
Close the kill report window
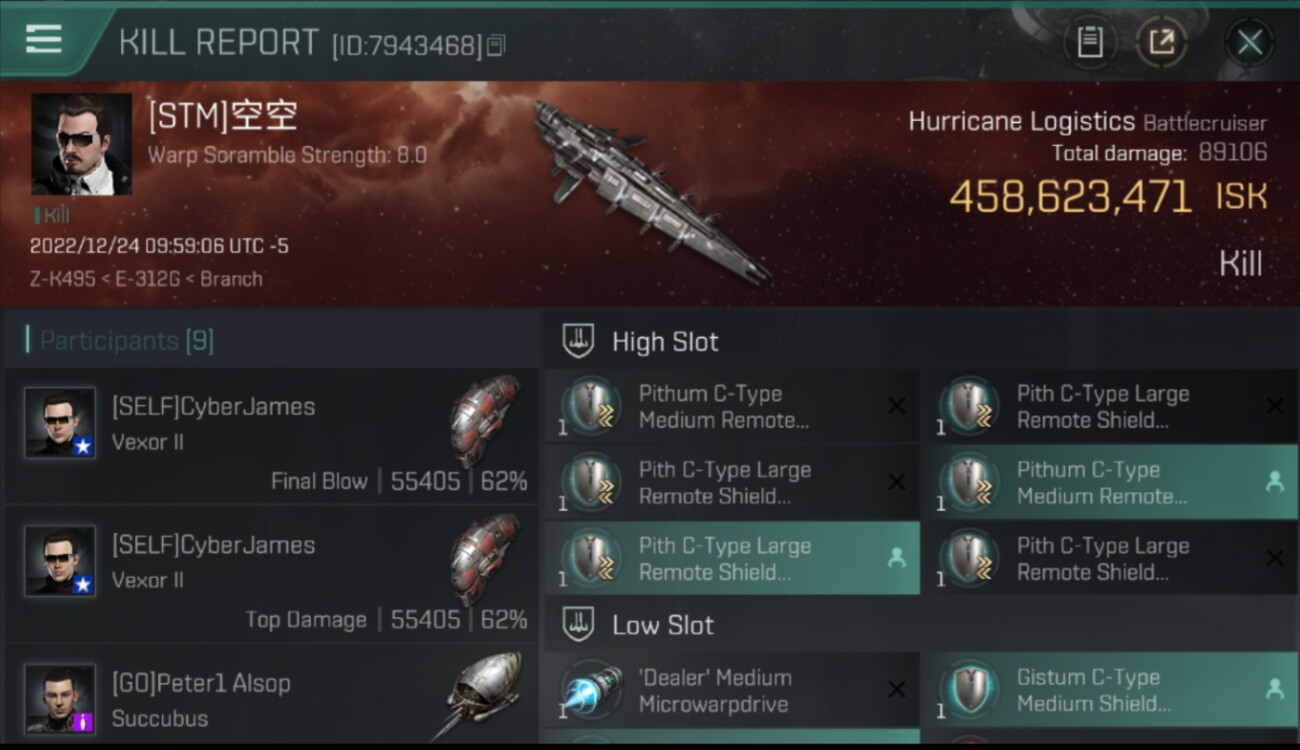coord(1249,43)
